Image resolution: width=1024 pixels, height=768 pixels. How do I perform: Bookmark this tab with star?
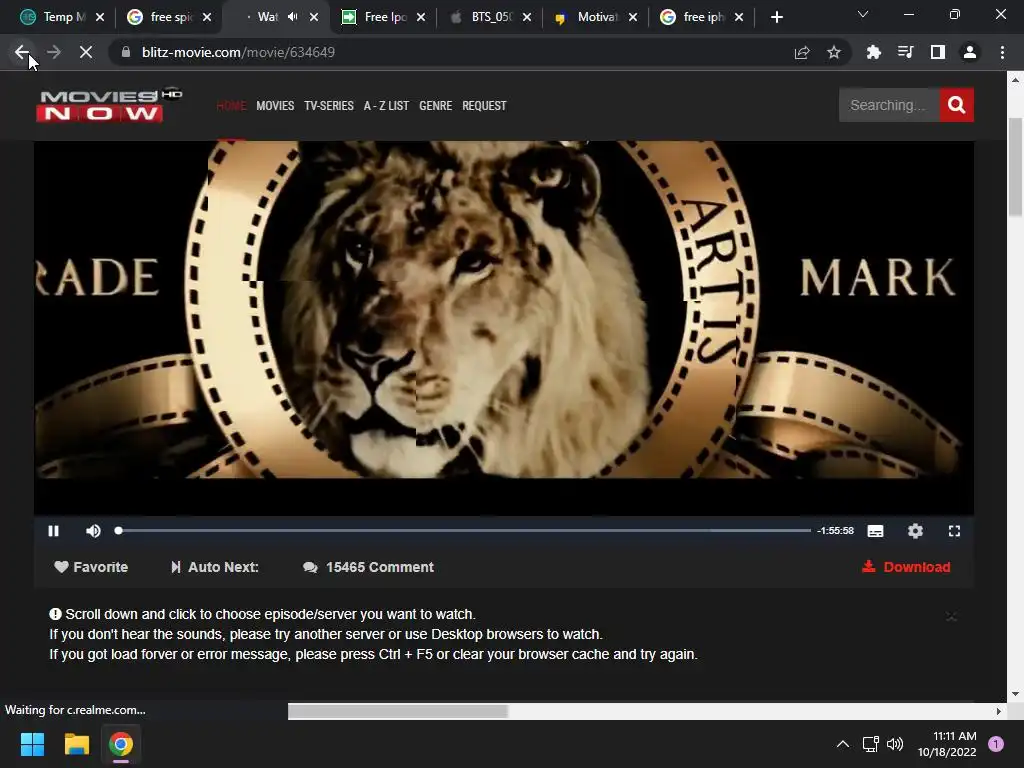coord(834,52)
